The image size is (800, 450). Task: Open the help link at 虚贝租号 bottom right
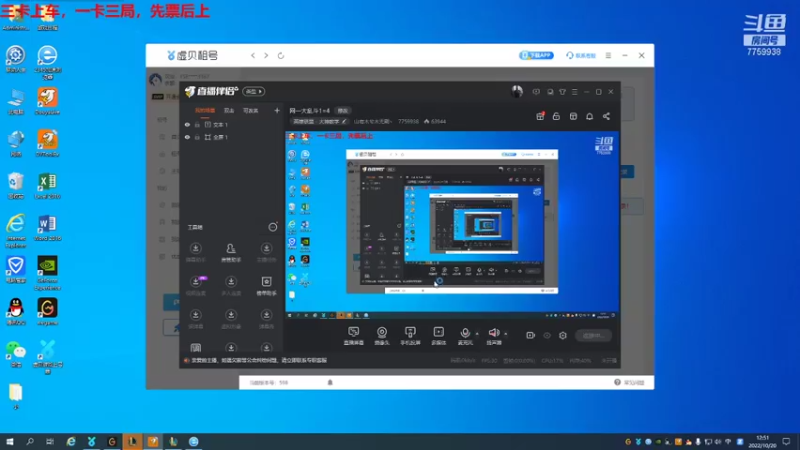coord(630,382)
